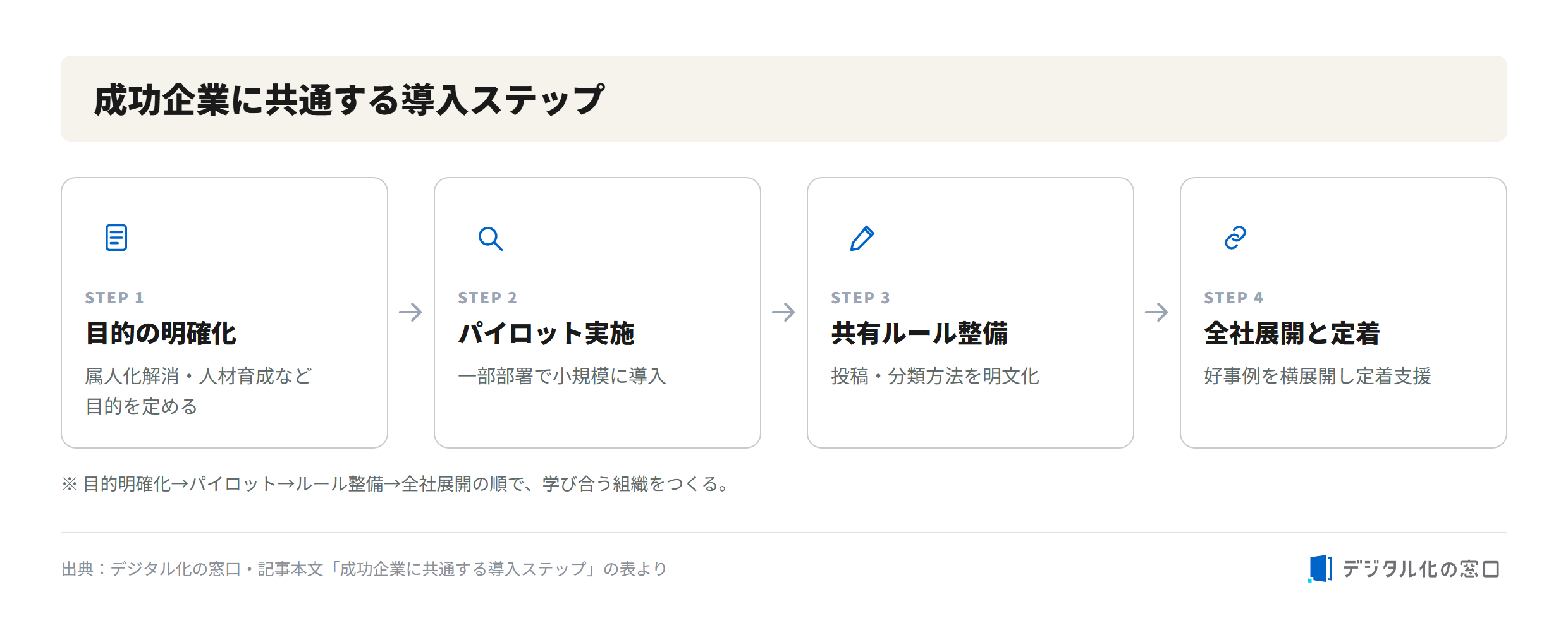Click the arrow between Step 1 and Step 2
Screen dimensions: 1568x642
[411, 312]
